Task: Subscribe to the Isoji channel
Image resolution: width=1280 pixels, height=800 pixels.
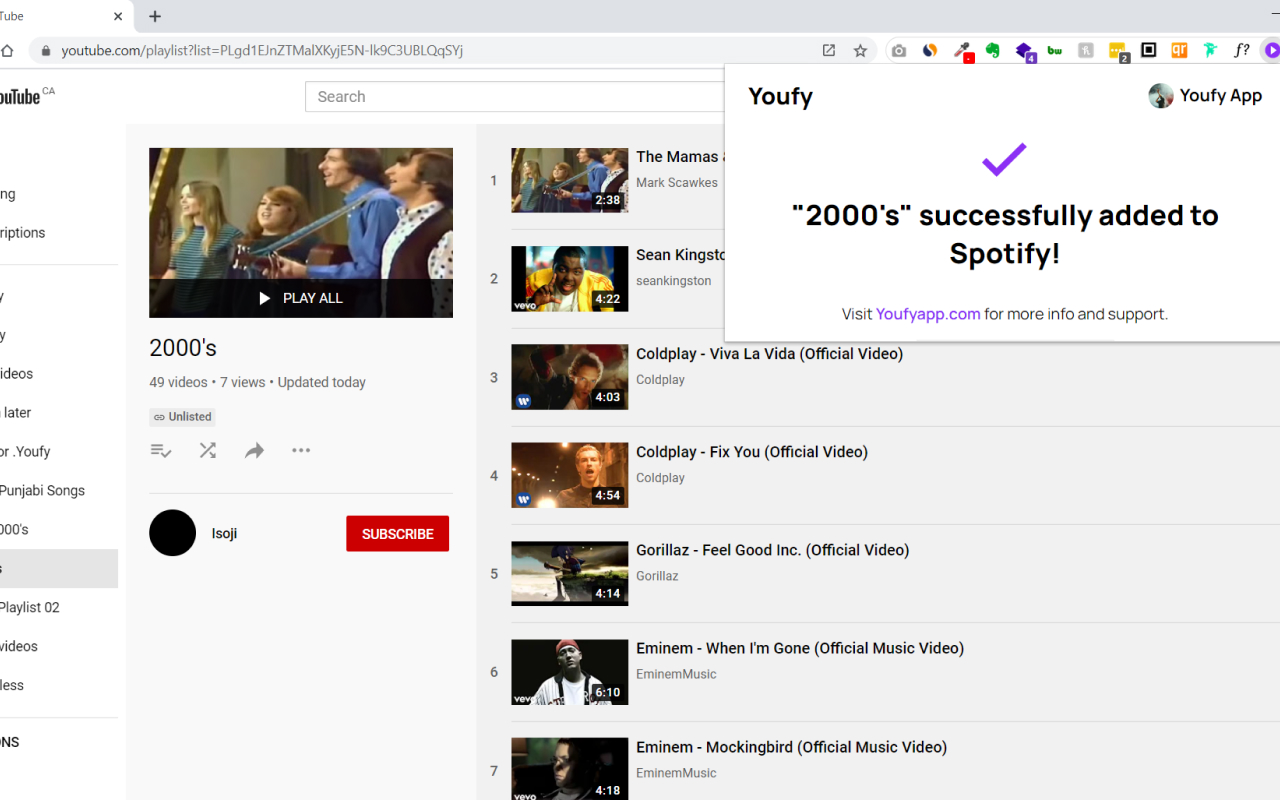Action: coord(397,534)
